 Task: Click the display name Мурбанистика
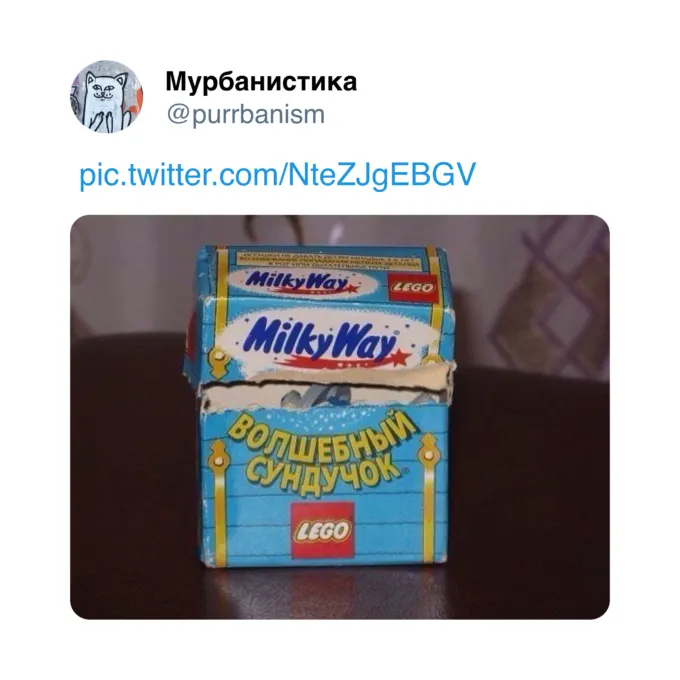pyautogui.click(x=261, y=81)
